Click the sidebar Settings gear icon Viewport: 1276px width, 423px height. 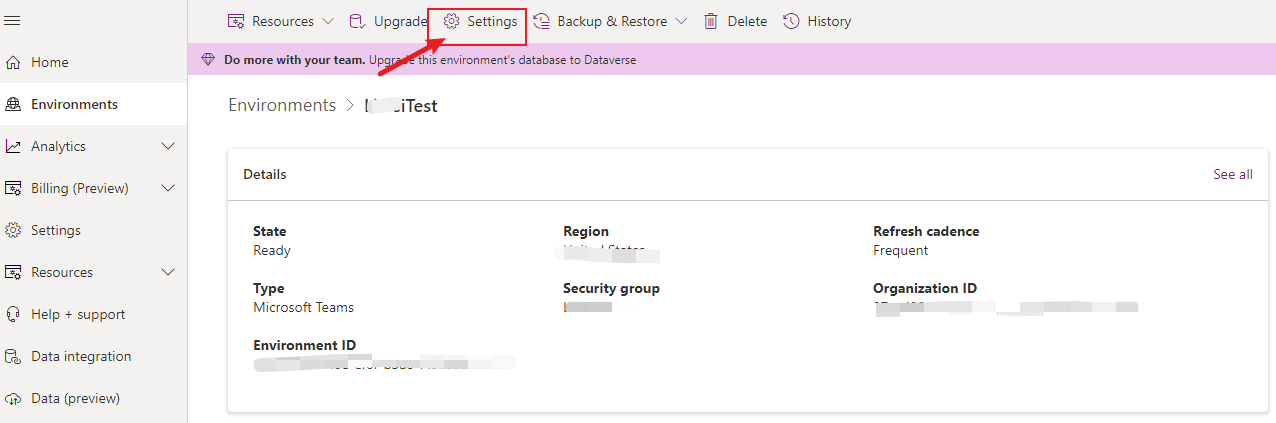(13, 230)
